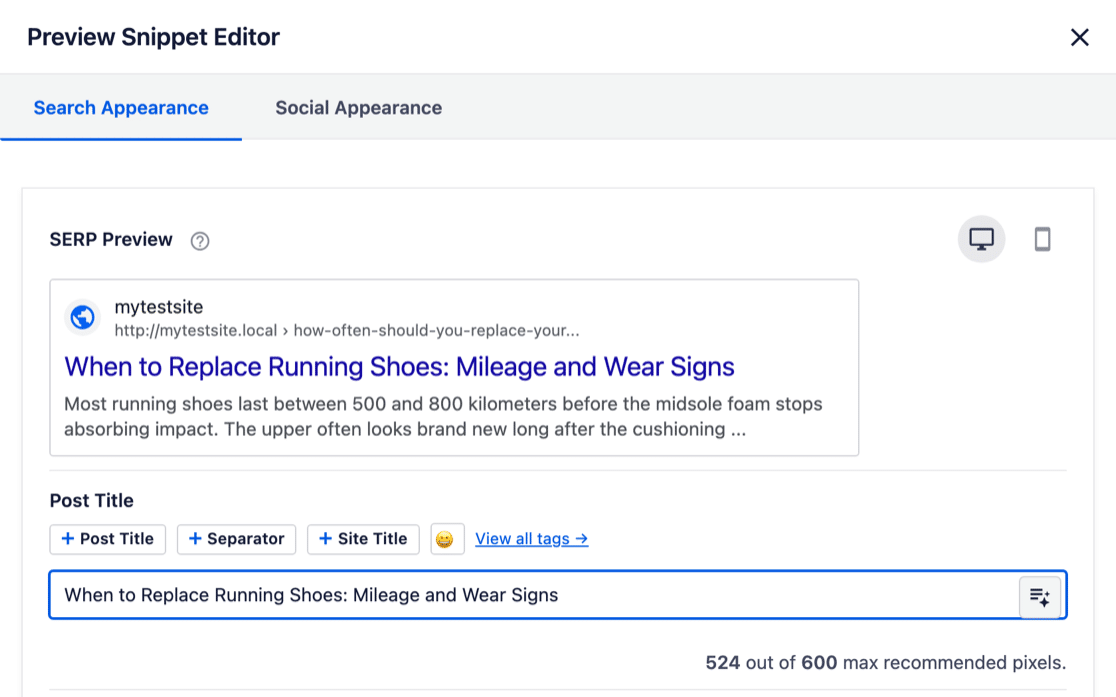Open the Social Appearance tab
This screenshot has width=1116, height=697.
click(359, 108)
